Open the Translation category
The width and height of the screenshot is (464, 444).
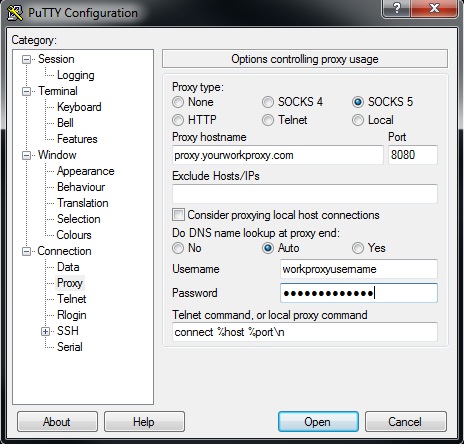coord(83,203)
